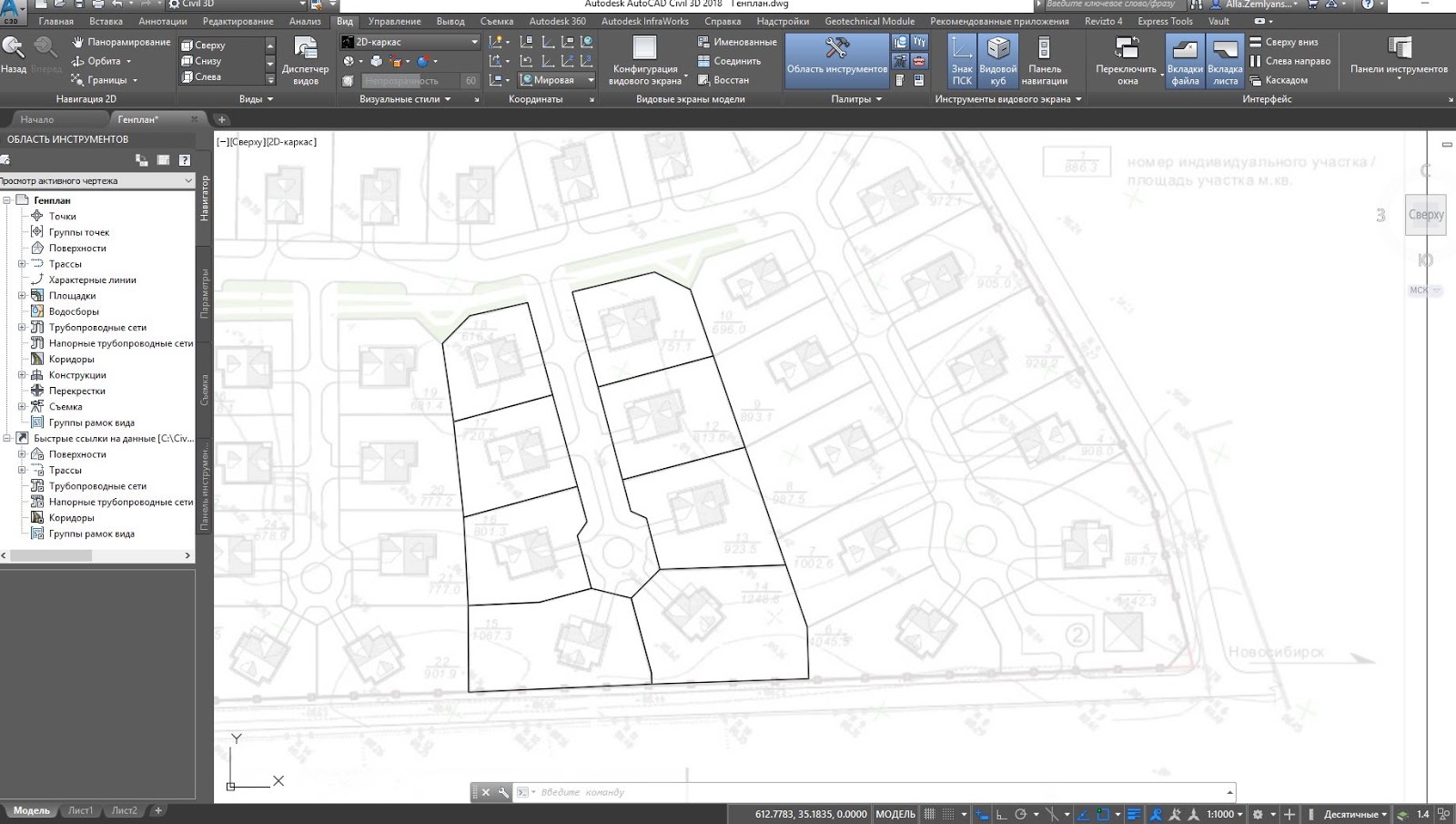Open Панели инструментов dropdown
The width and height of the screenshot is (1456, 824).
[x=1399, y=59]
